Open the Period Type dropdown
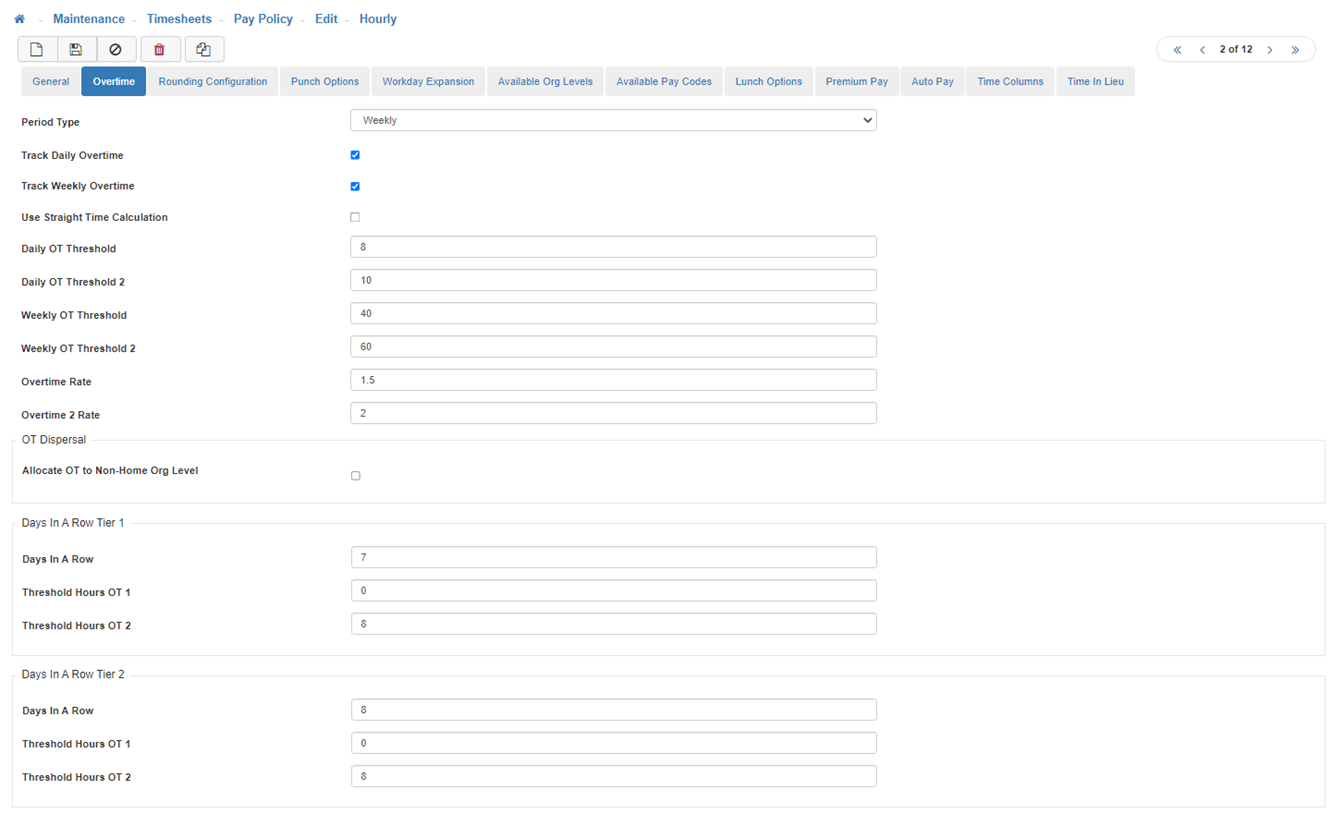This screenshot has width=1330, height=814. (x=613, y=120)
